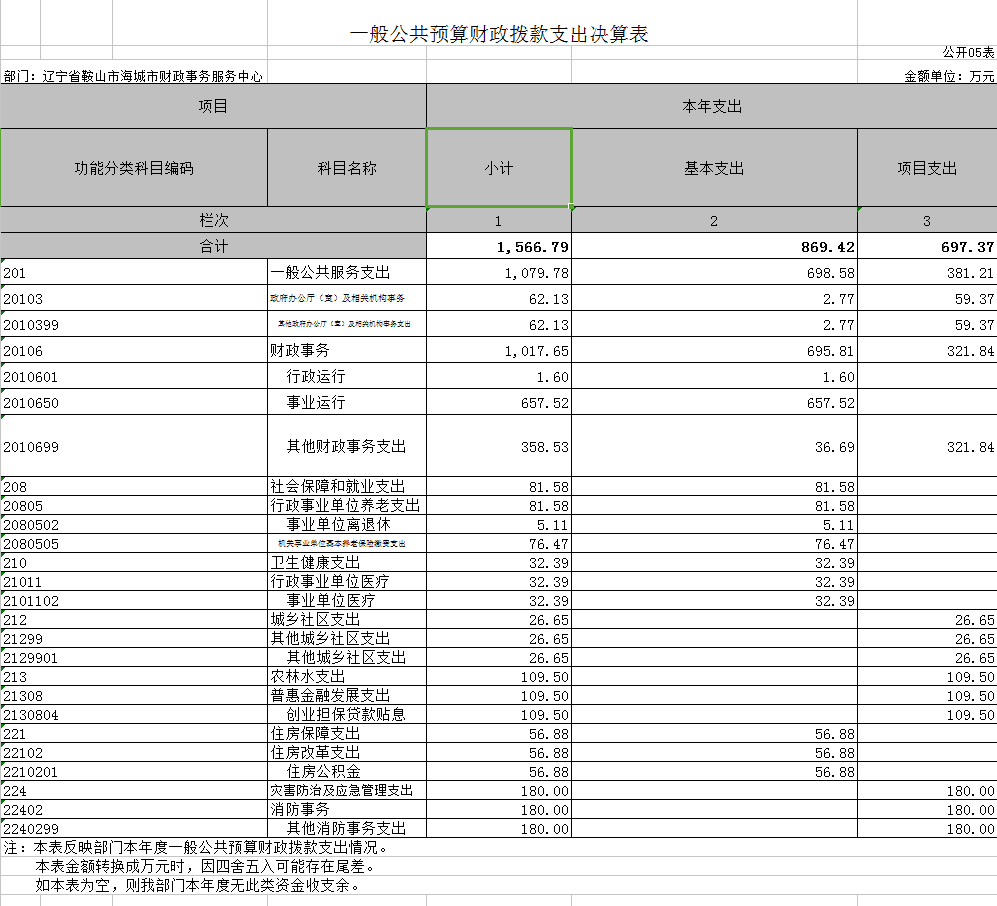Click the table title 一般公共预算财政拨款支出决算表
This screenshot has width=997, height=906.
(498, 34)
